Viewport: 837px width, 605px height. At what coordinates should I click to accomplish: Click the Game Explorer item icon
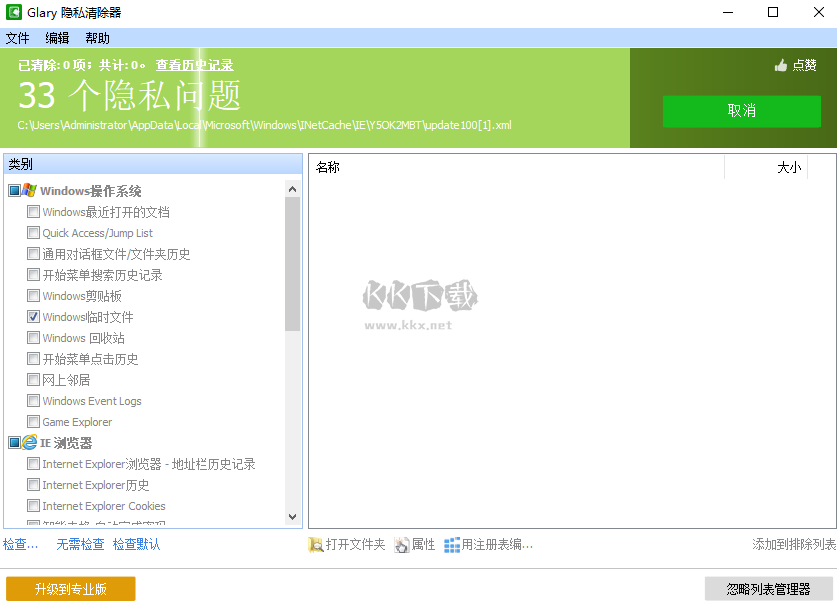(33, 421)
